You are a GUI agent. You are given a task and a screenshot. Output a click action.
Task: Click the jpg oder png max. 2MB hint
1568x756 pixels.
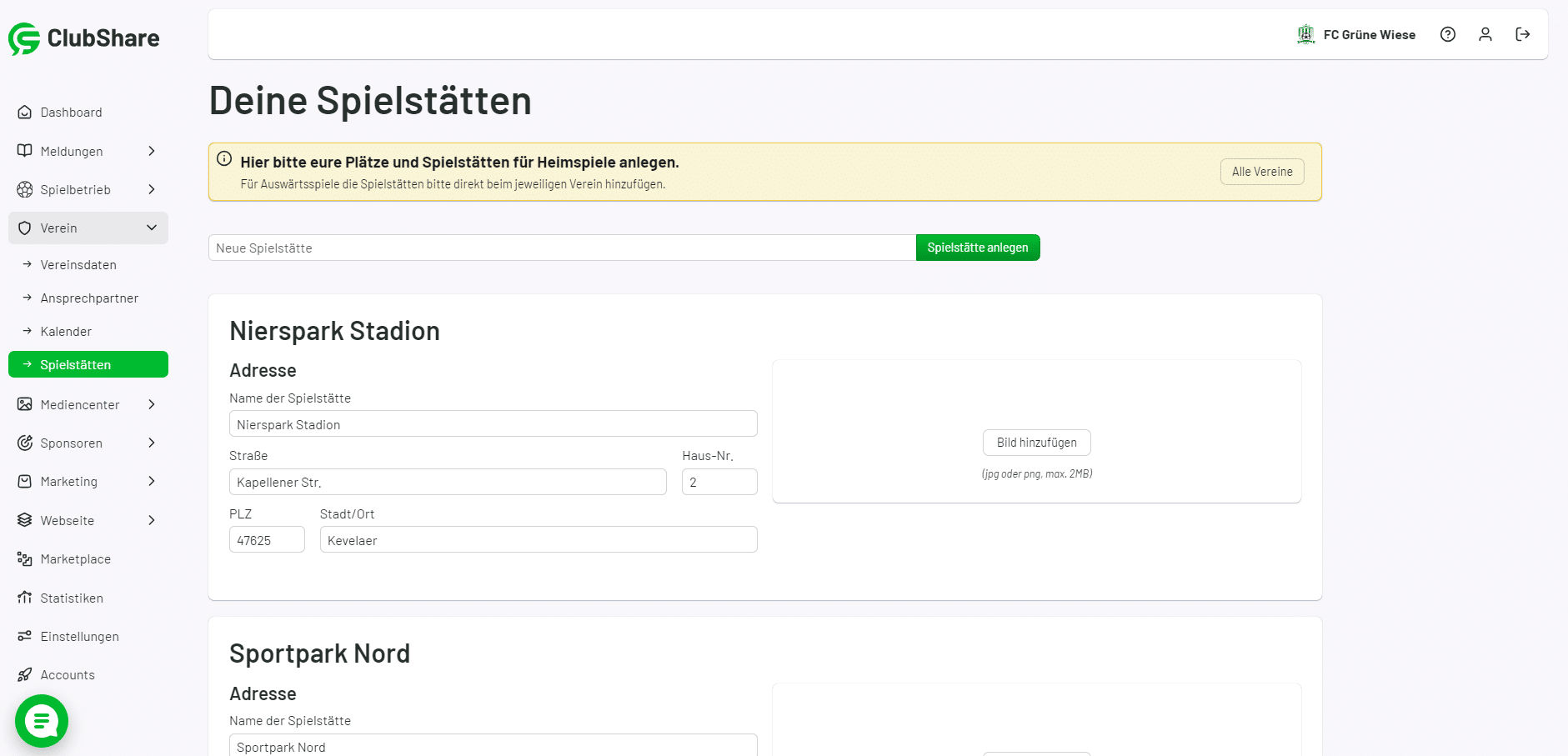(1037, 473)
